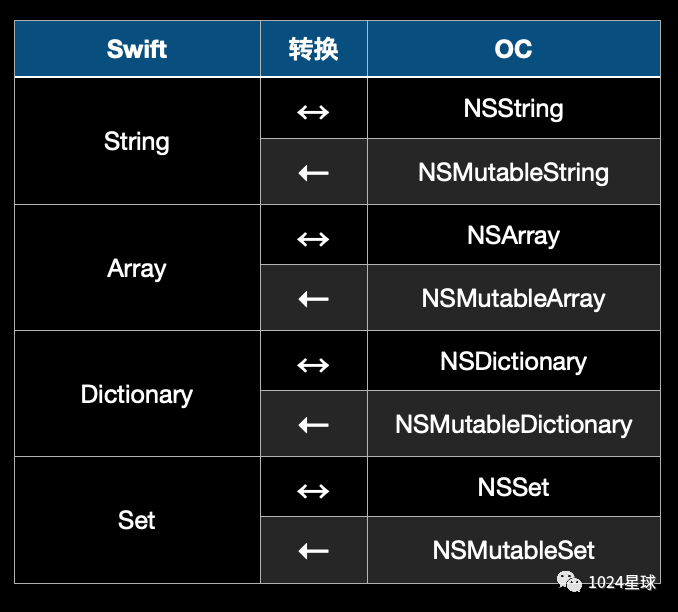Click the String cell in Swift column
Image resolution: width=678 pixels, height=612 pixels.
pyautogui.click(x=137, y=141)
